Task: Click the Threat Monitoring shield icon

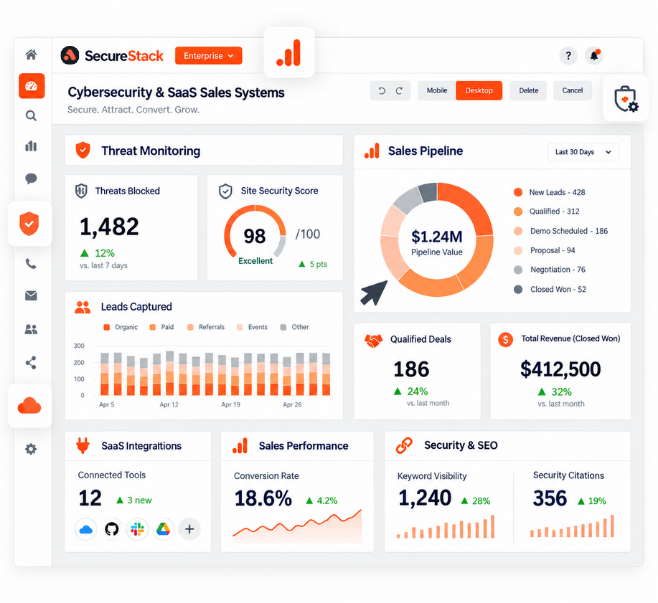Action: 83,150
